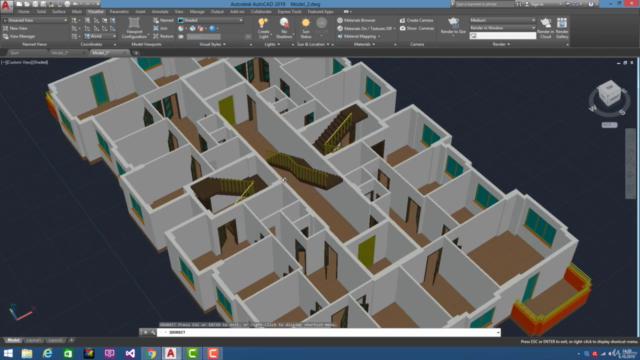The width and height of the screenshot is (640, 360).
Task: Click the Plot printer icon in quick access
Action: (67, 4)
